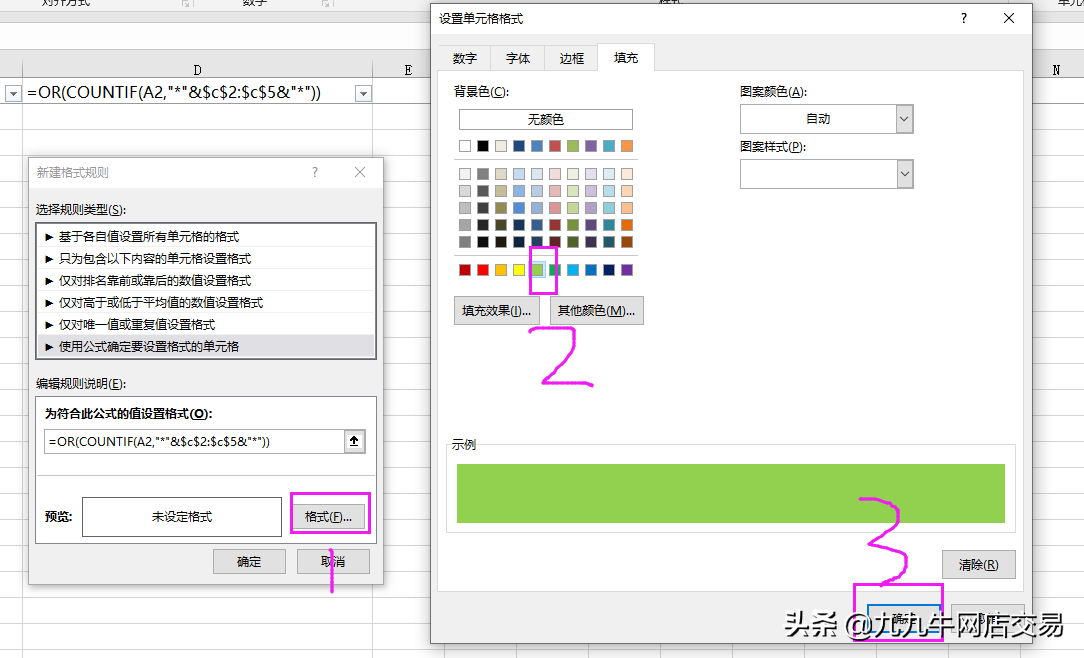The width and height of the screenshot is (1084, 658).
Task: Select rule type 仅对唯一值或重复值设置格式
Action: 206,325
